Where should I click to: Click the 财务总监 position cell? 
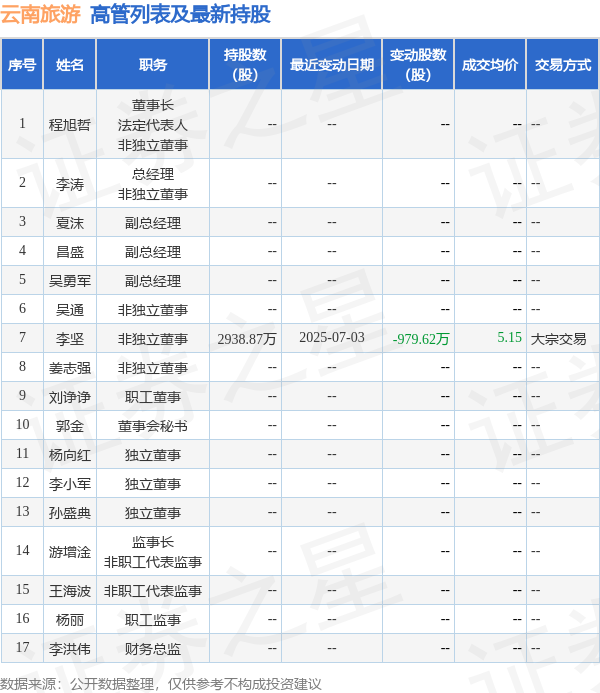[x=153, y=649]
